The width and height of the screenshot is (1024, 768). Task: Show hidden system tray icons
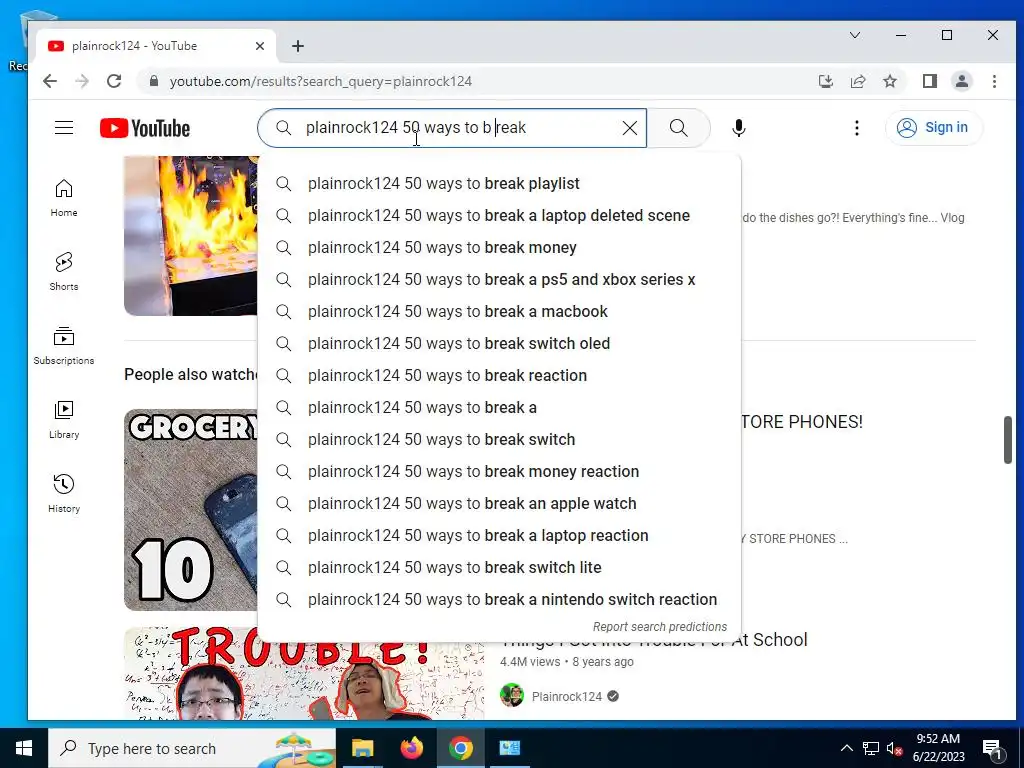pos(846,748)
